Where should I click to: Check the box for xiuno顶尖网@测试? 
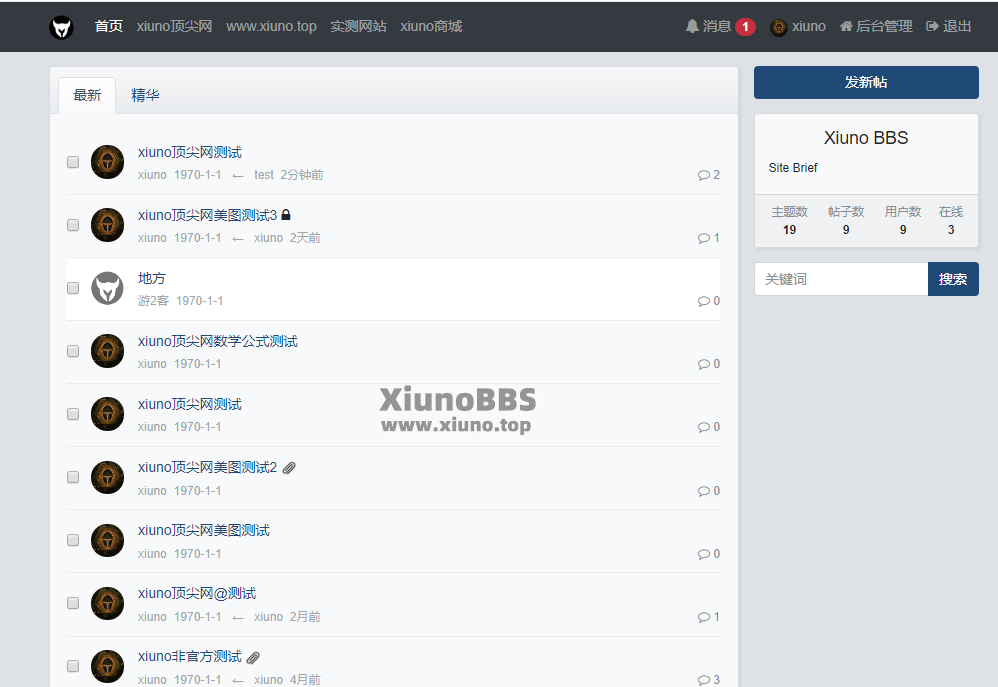coord(73,603)
